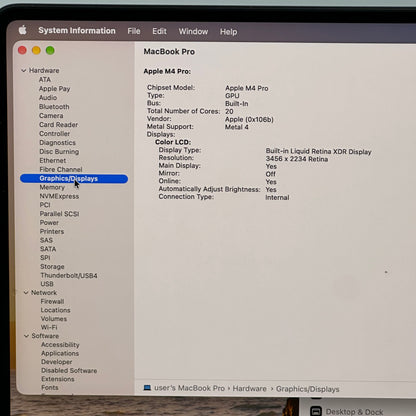Select Audio in the sidebar
This screenshot has width=416, height=416.
point(48,98)
